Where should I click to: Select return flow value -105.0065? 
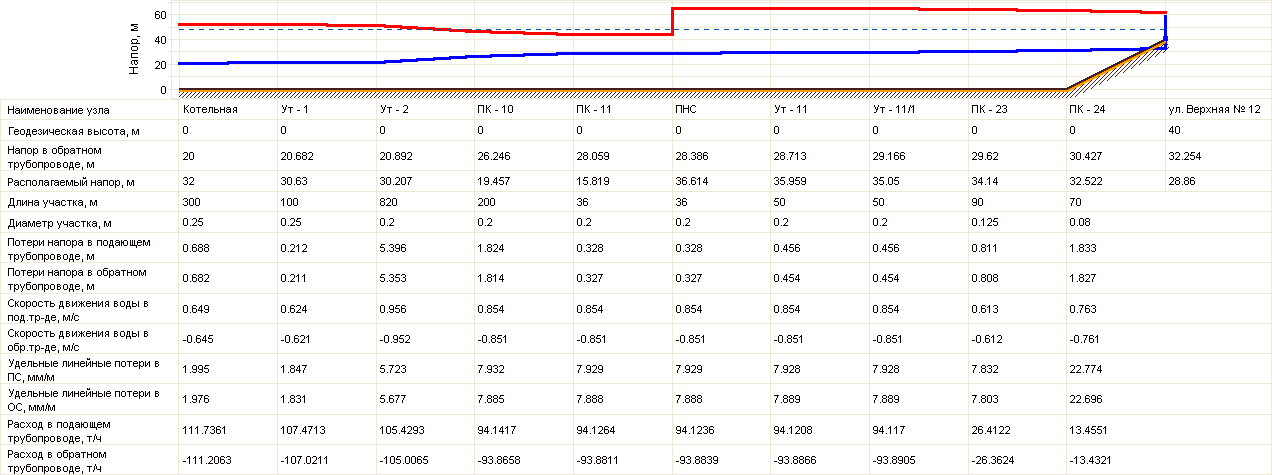coord(402,460)
